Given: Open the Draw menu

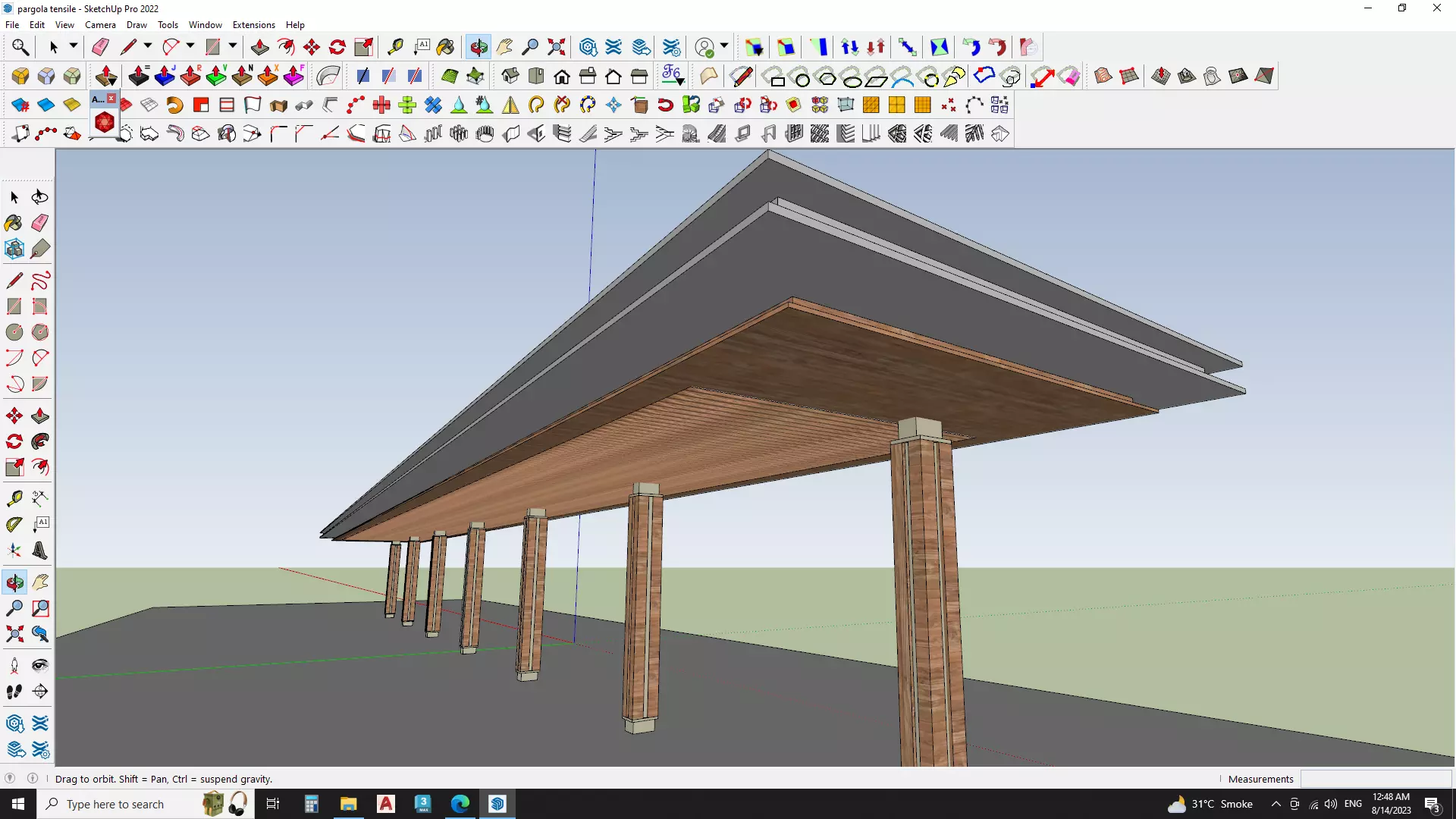Looking at the screenshot, I should (136, 25).
